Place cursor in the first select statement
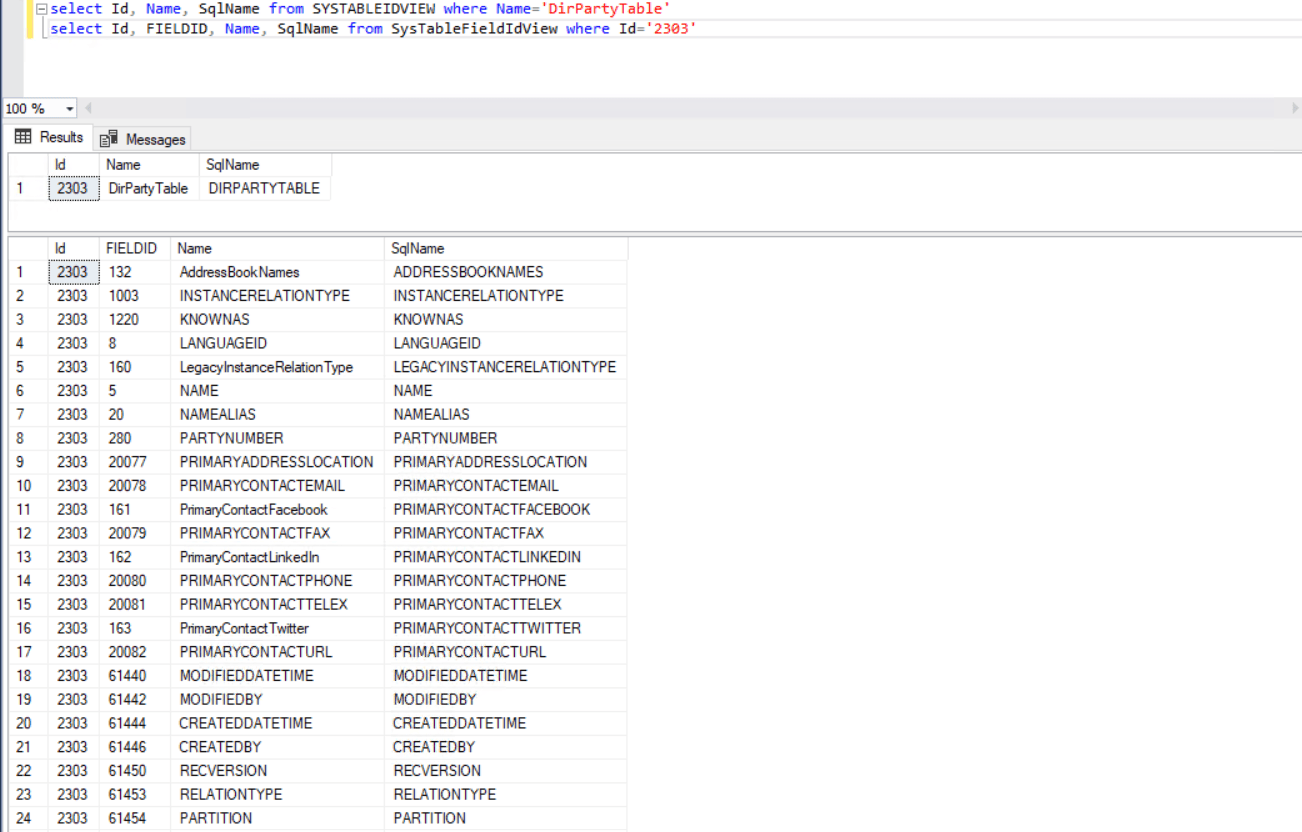 coord(250,9)
